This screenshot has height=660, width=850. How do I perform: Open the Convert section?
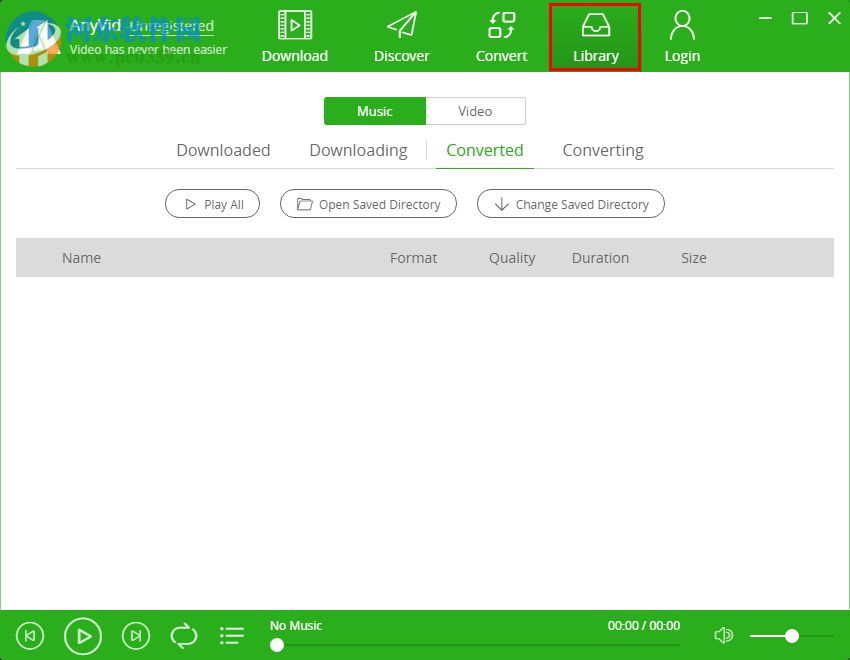(x=500, y=37)
